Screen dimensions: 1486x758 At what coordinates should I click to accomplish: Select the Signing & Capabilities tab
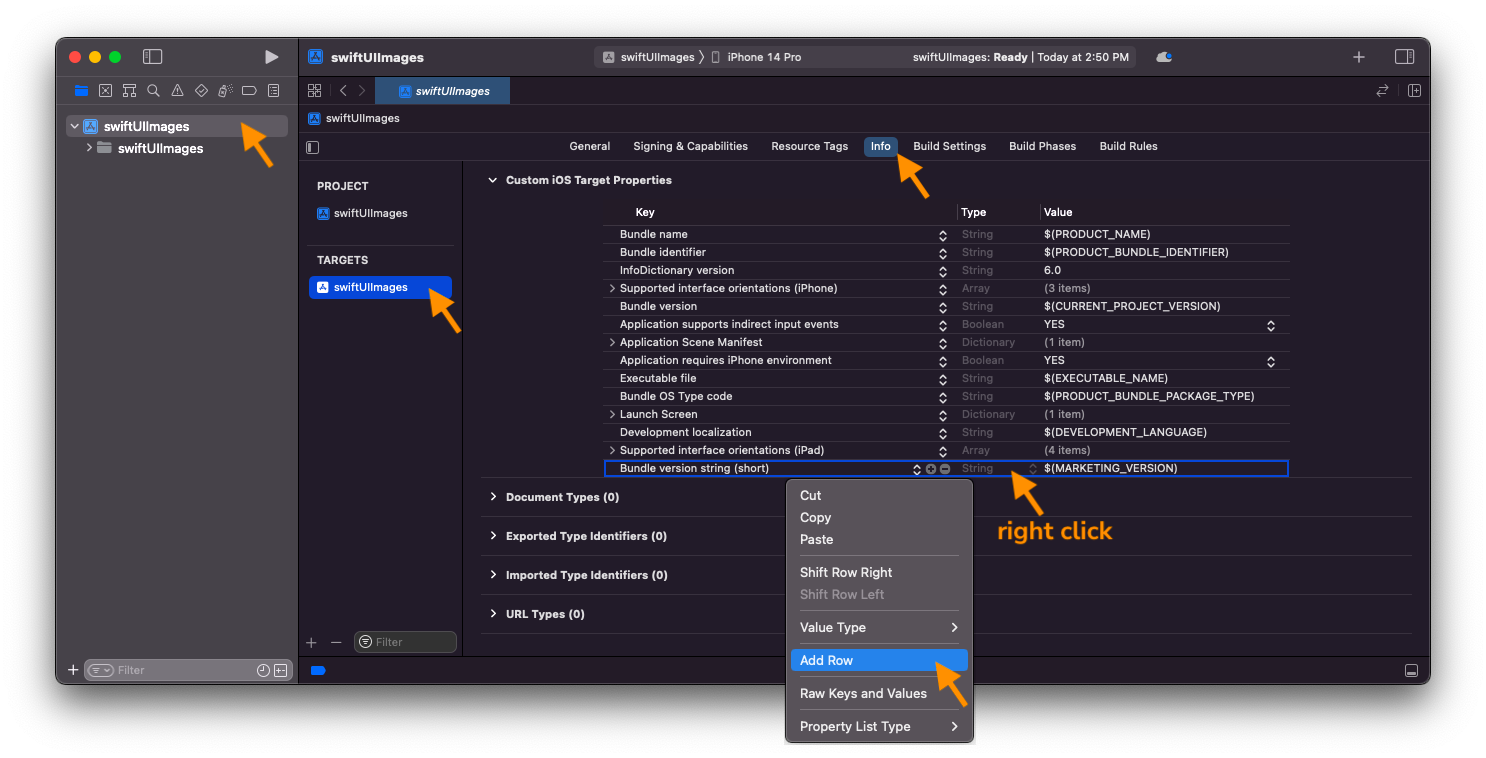[x=690, y=146]
